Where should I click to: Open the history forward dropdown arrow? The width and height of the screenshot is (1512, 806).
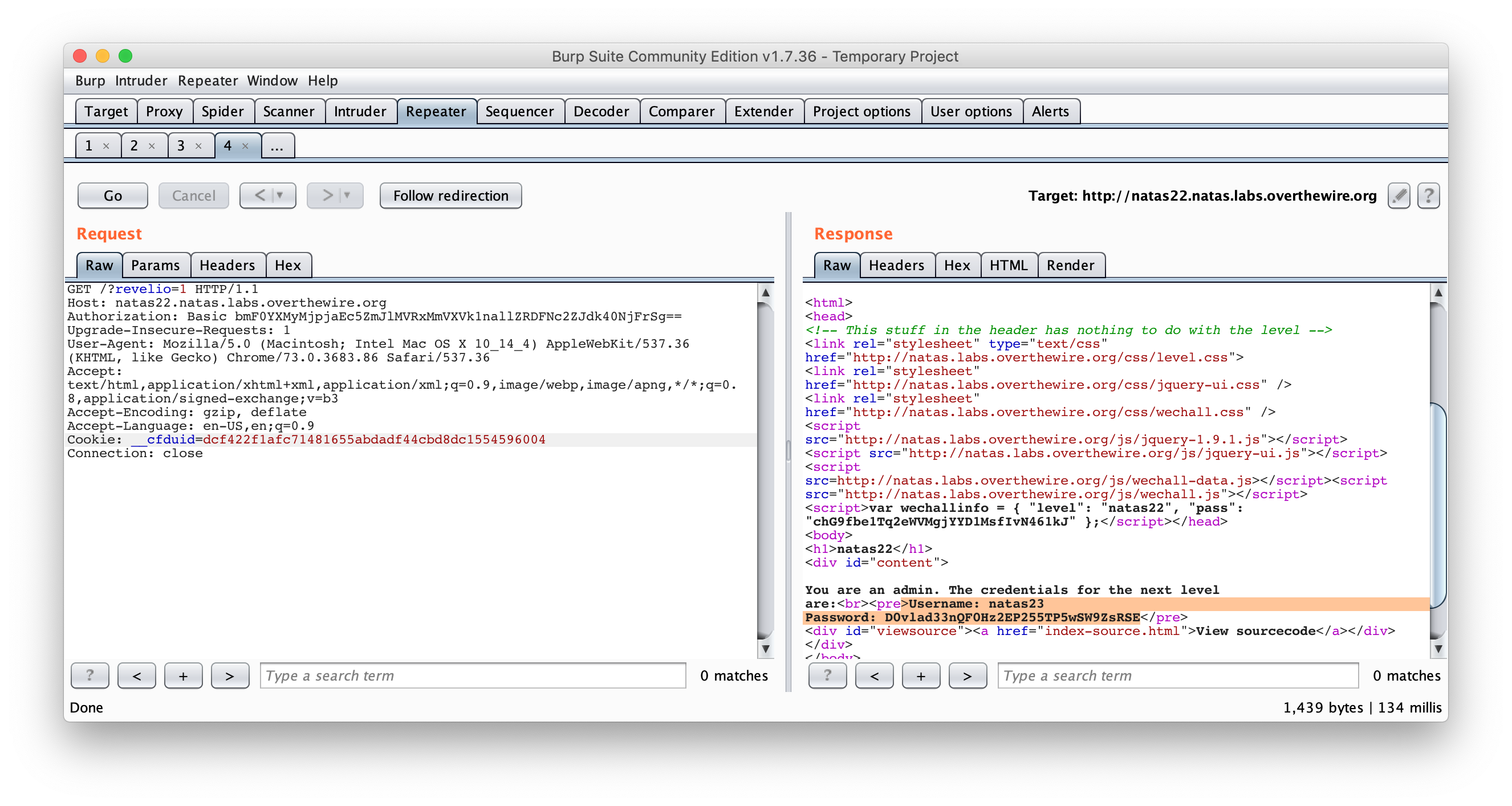tap(347, 196)
